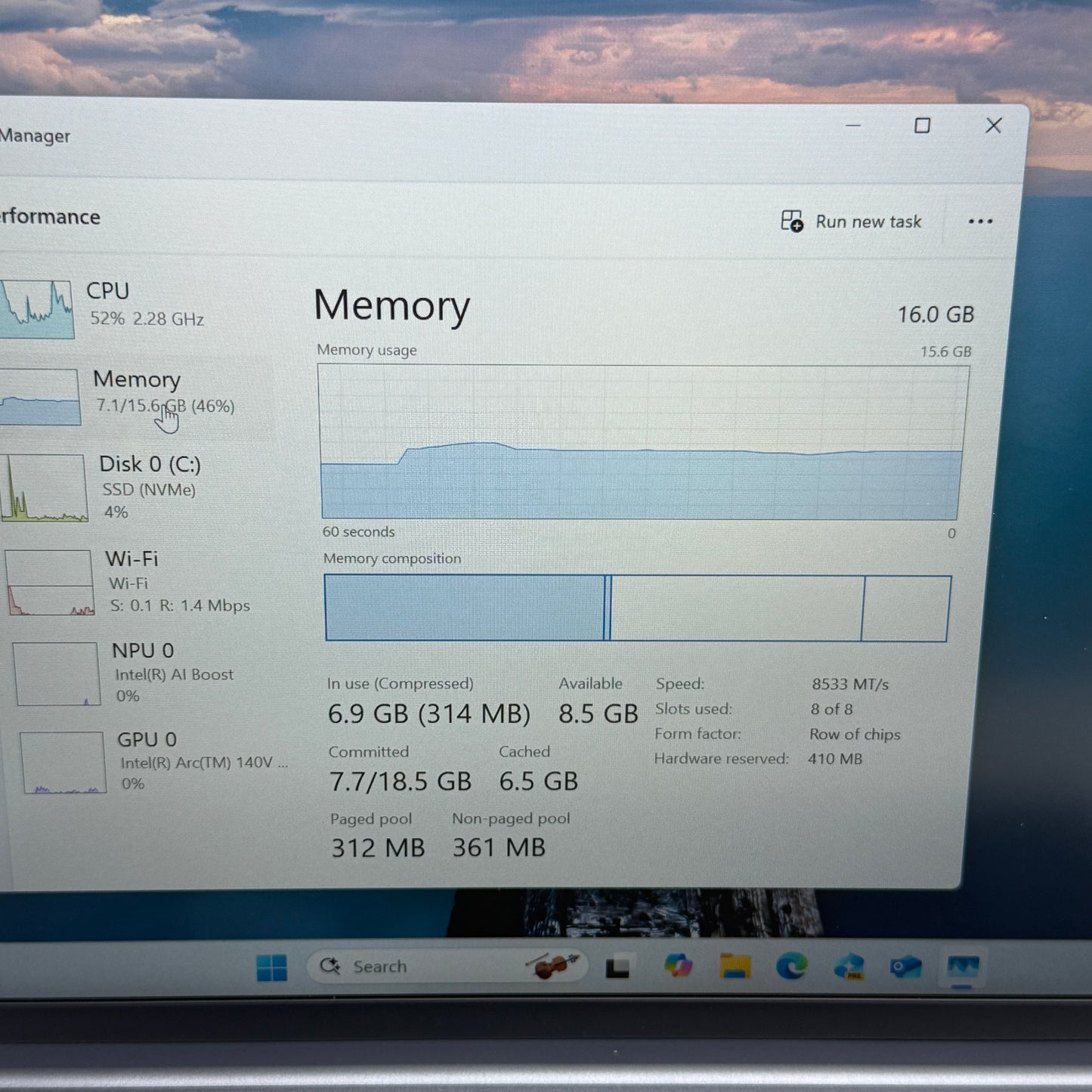This screenshot has width=1092, height=1092.
Task: Switch to the Performance section
Action: pyautogui.click(x=49, y=217)
